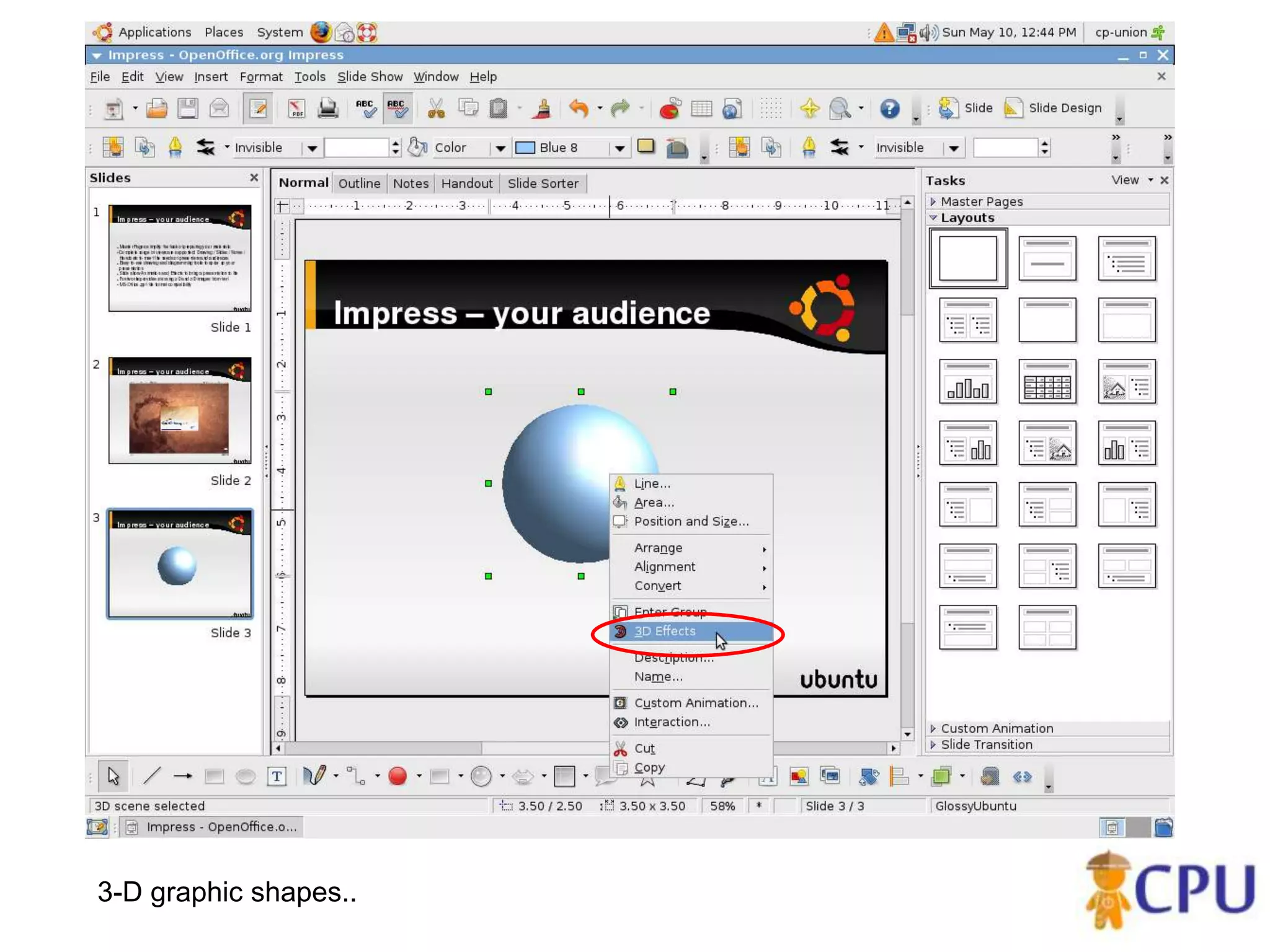
Task: Open the Arrange submenu
Action: tap(692, 548)
